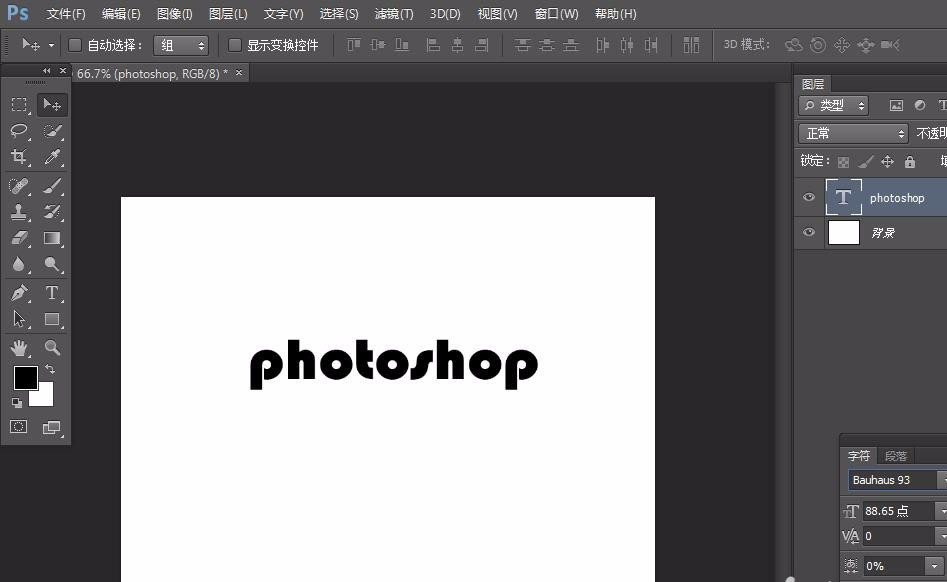Select the Spot Healing Brush tool
The image size is (947, 582).
(x=19, y=185)
